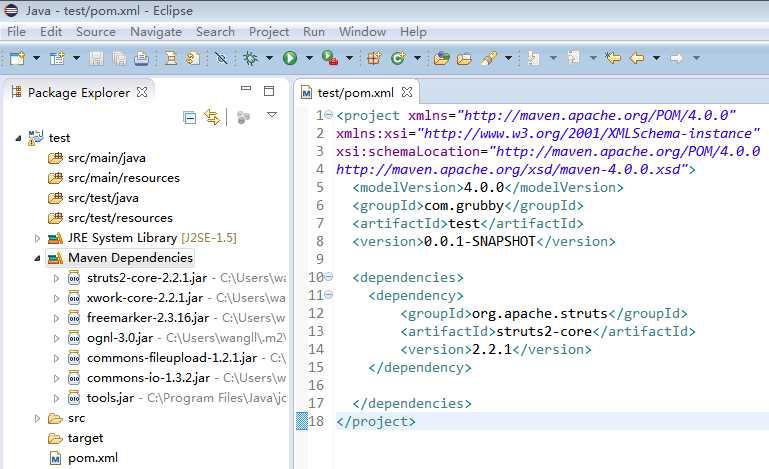Screen dimensions: 769x469
Task: Collapse the dependency fold on line 11
Action: 329,294
